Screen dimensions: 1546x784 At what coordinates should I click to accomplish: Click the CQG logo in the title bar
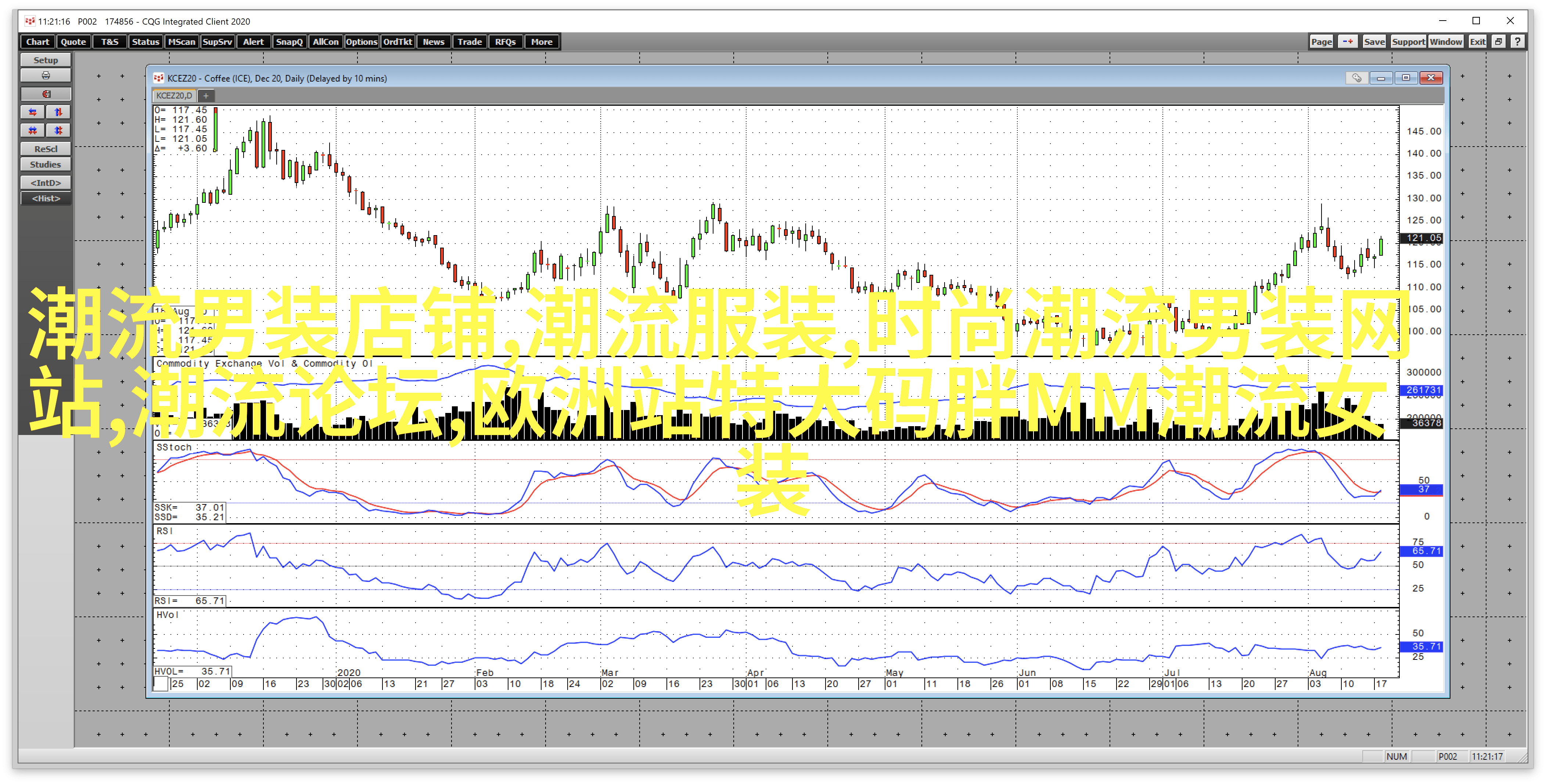tap(30, 21)
